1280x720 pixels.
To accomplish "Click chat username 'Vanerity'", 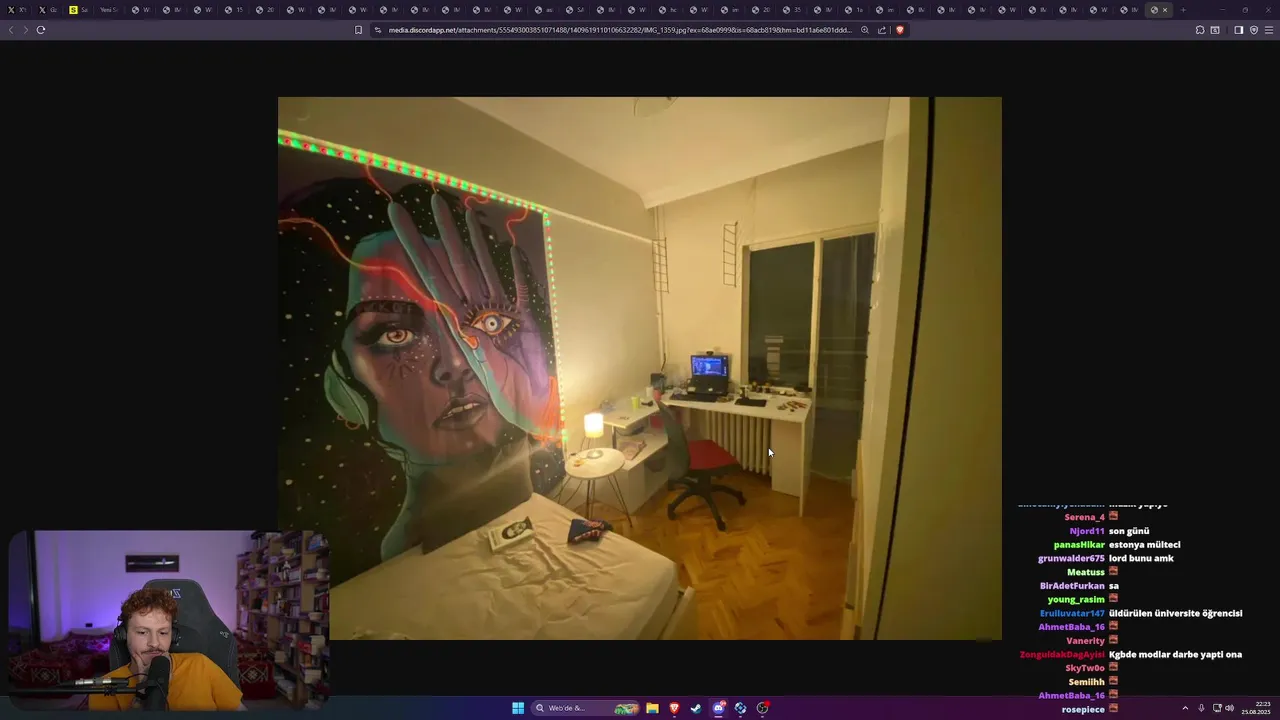I will (1085, 641).
